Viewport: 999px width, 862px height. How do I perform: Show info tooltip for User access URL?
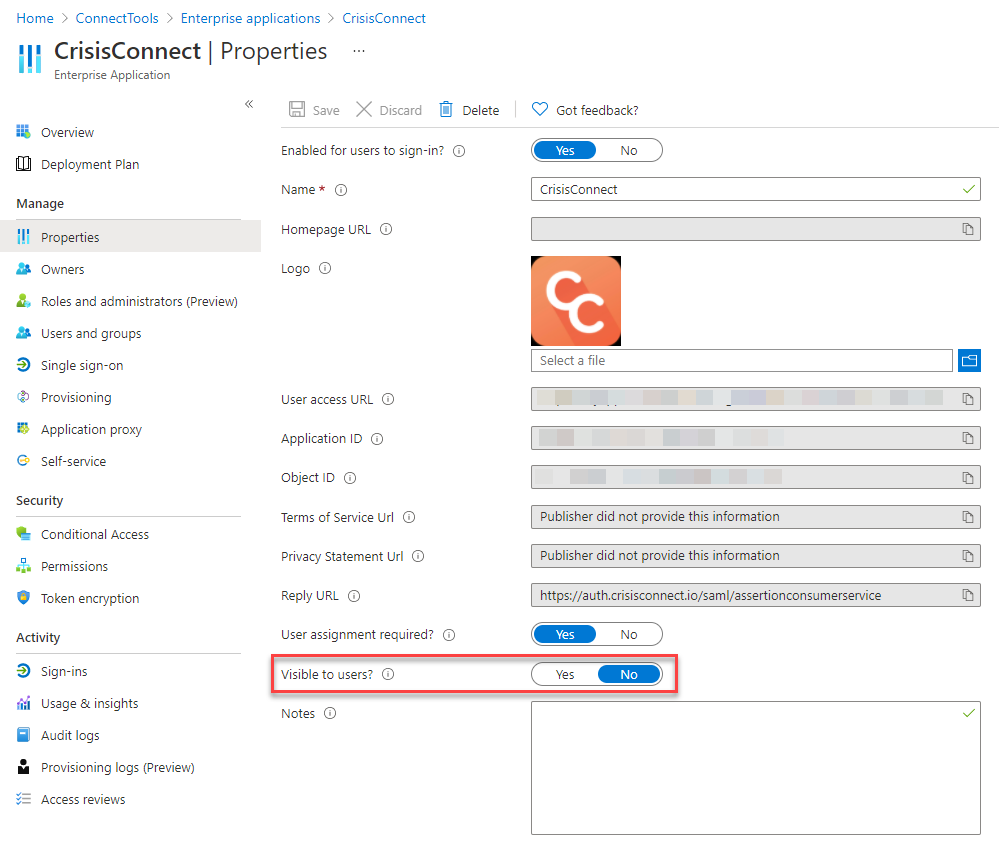(388, 399)
